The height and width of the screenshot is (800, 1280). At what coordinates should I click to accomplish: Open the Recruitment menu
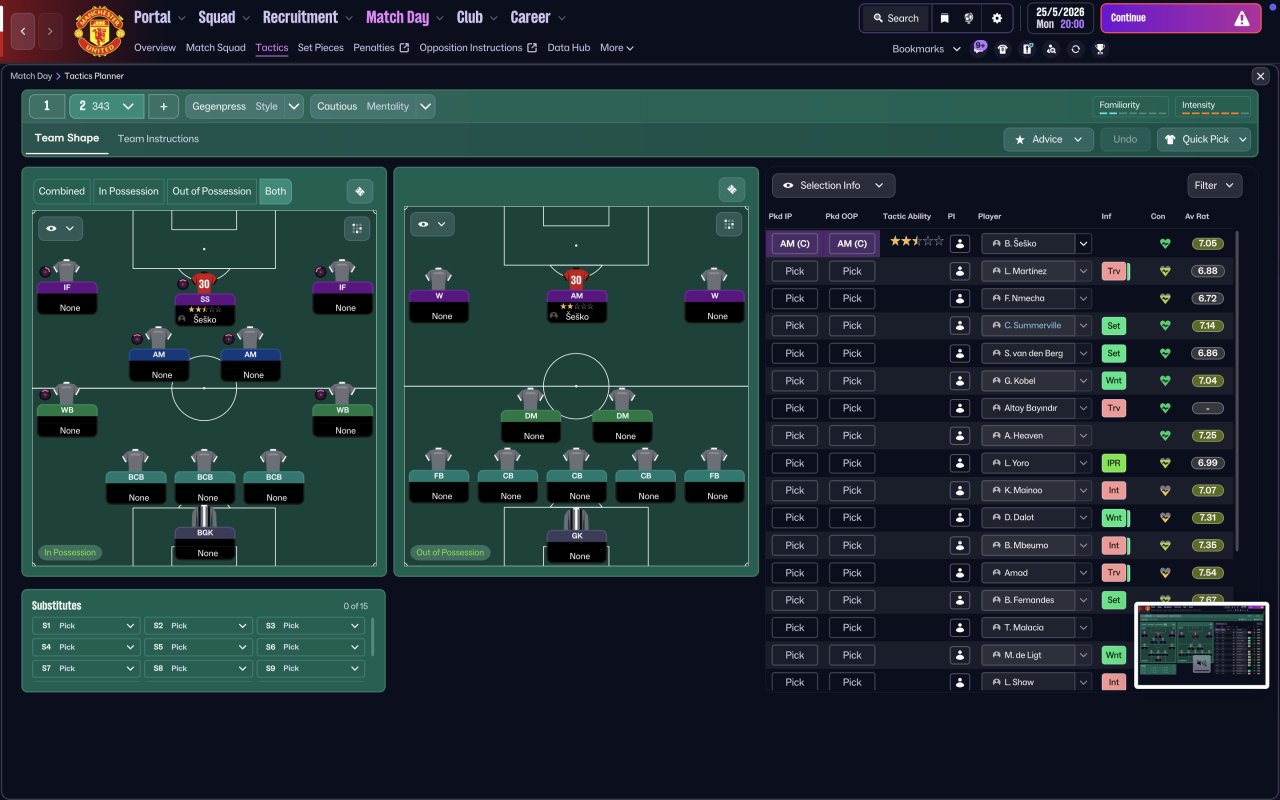point(308,17)
